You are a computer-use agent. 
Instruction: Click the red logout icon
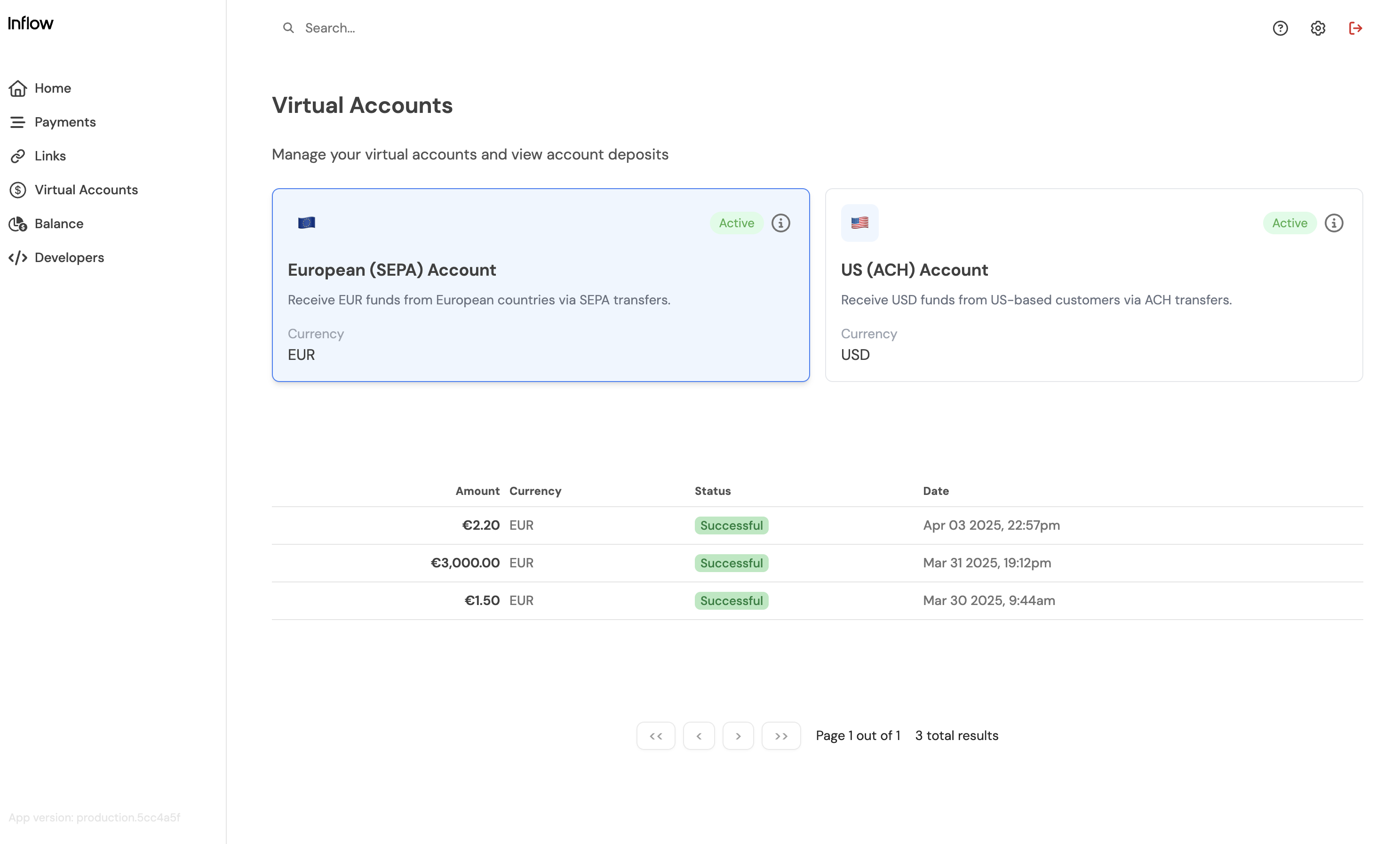click(1355, 28)
